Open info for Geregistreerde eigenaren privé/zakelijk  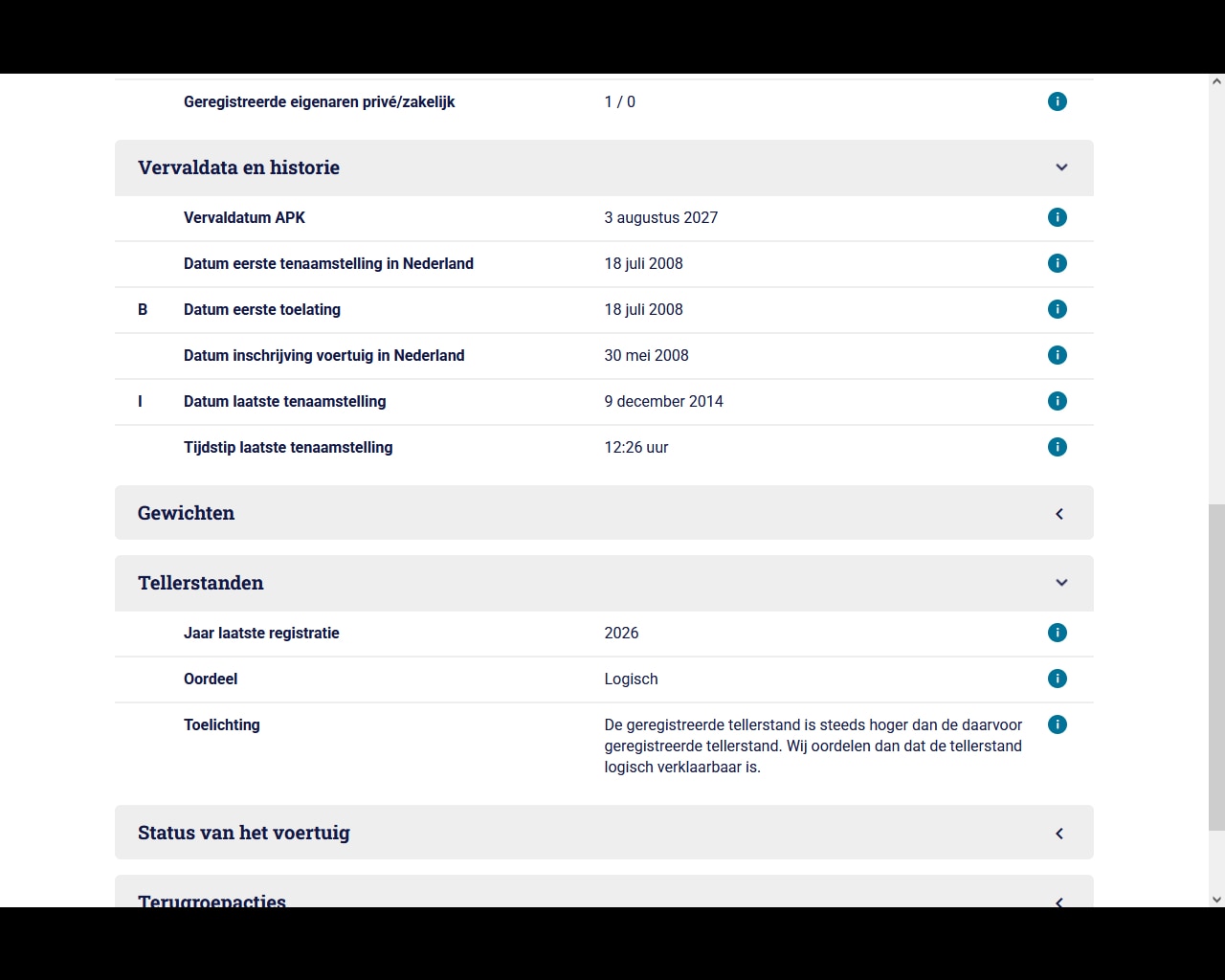(x=1058, y=101)
